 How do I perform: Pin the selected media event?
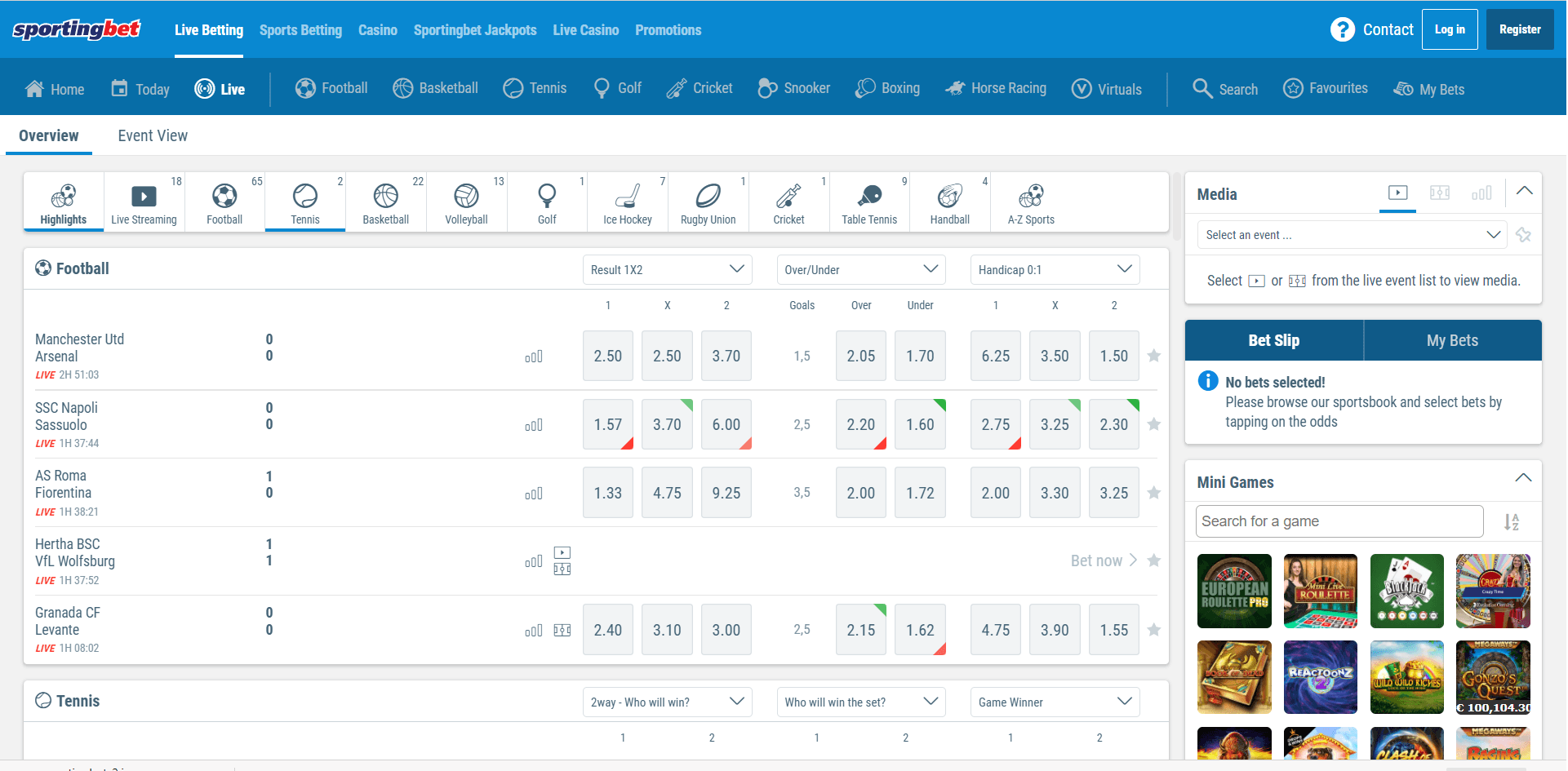pyautogui.click(x=1523, y=235)
